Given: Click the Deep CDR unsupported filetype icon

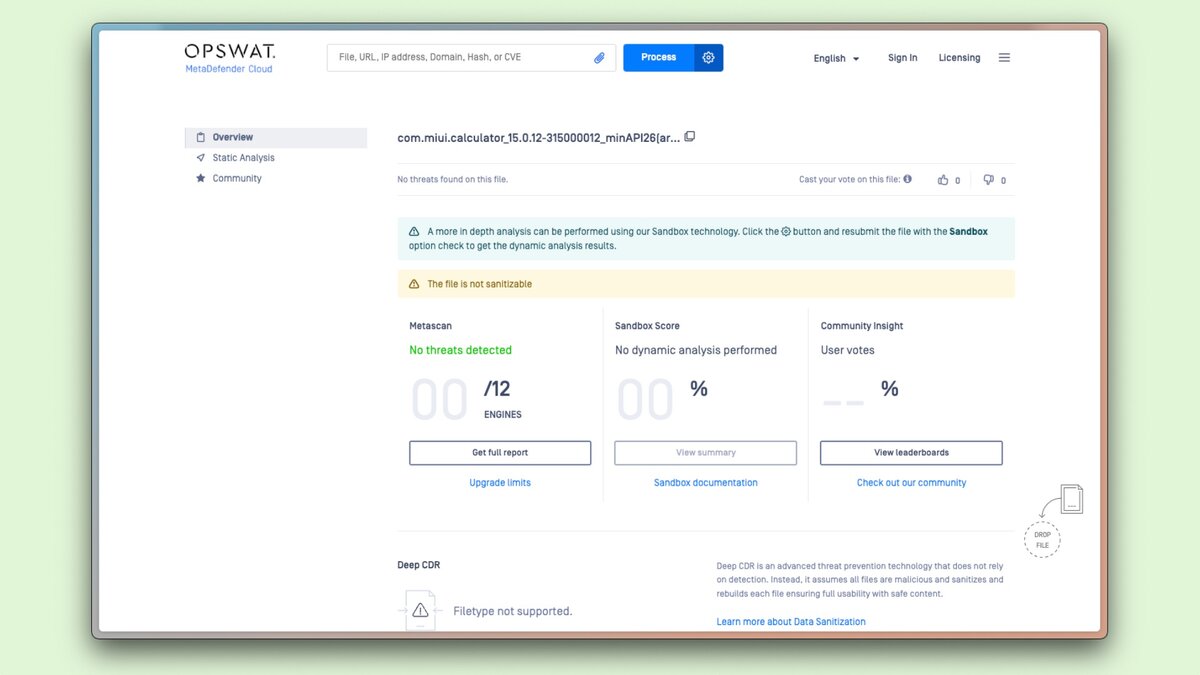Looking at the screenshot, I should pyautogui.click(x=420, y=610).
